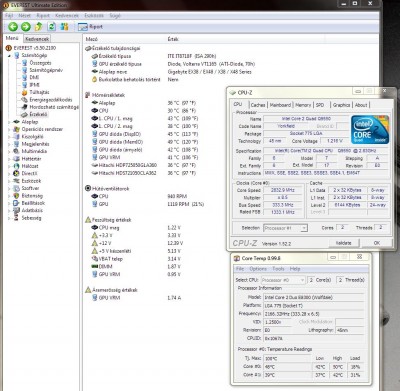The height and width of the screenshot is (391, 400).
Task: Click the DirectX icon in the tree
Action: tap(16, 173)
